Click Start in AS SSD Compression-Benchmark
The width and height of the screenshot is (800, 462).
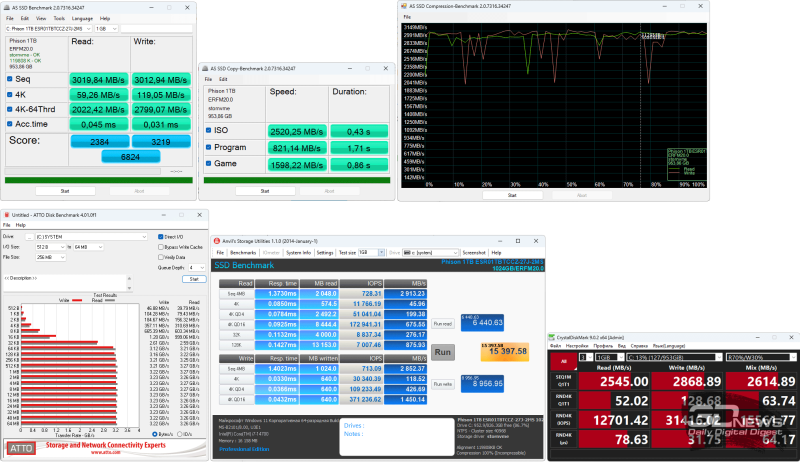tap(512, 195)
